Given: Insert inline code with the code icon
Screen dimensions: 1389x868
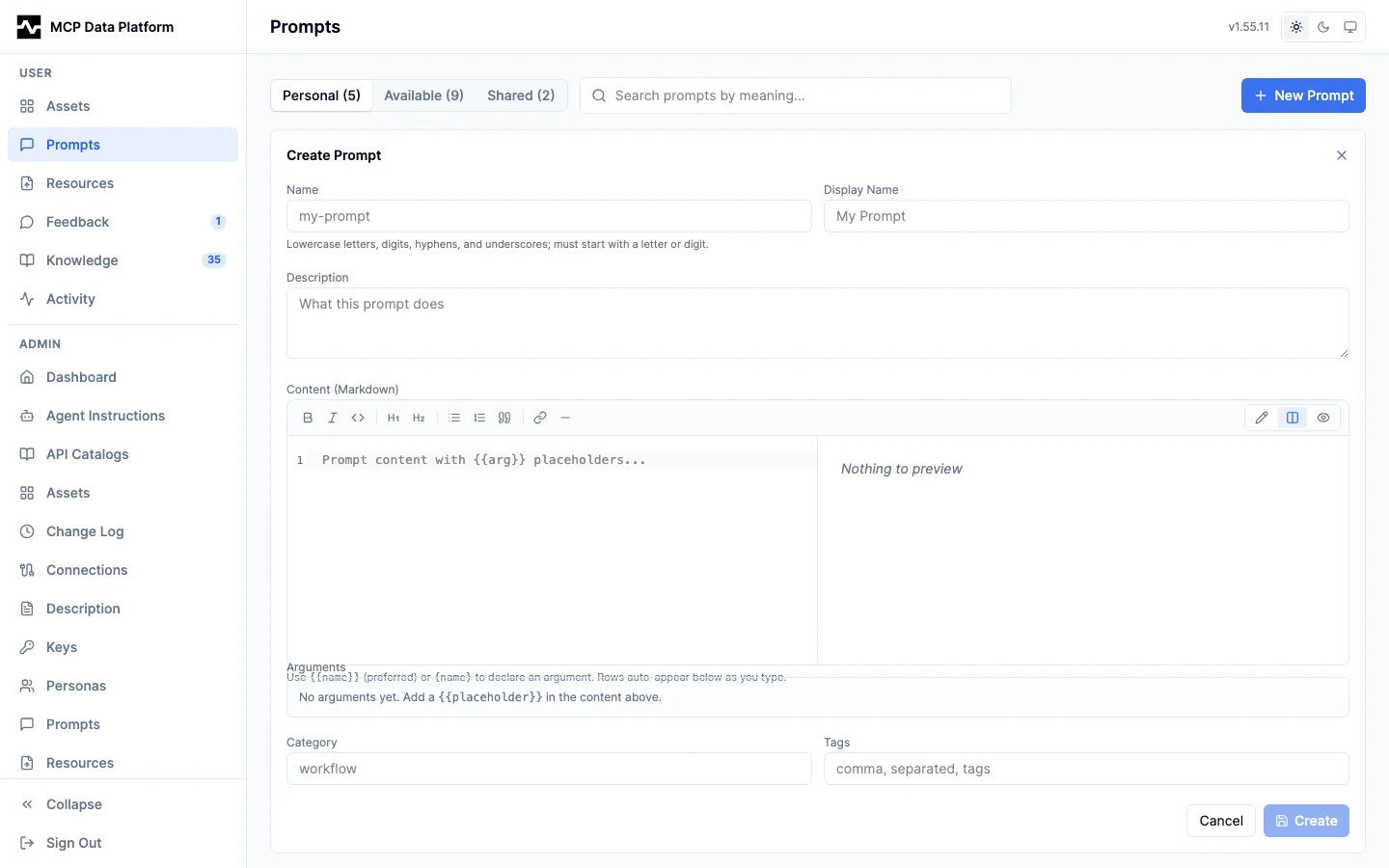Looking at the screenshot, I should click(x=358, y=418).
